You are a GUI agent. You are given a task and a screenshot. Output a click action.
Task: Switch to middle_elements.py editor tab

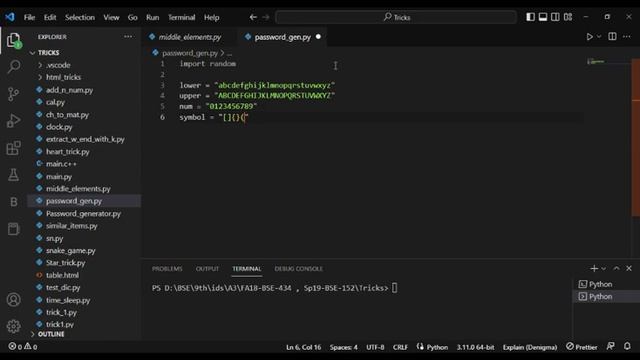coord(190,37)
